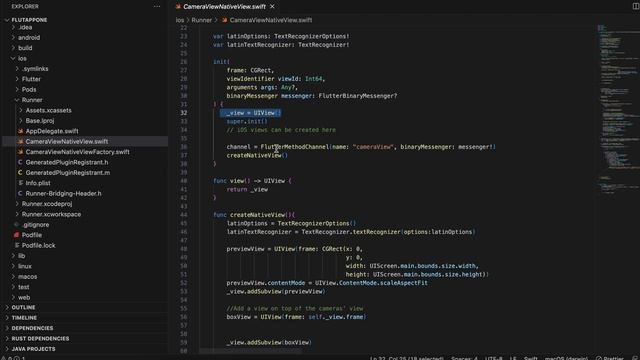The width and height of the screenshot is (640, 360).
Task: Expand the Assets.xcassets folder
Action: point(48,110)
